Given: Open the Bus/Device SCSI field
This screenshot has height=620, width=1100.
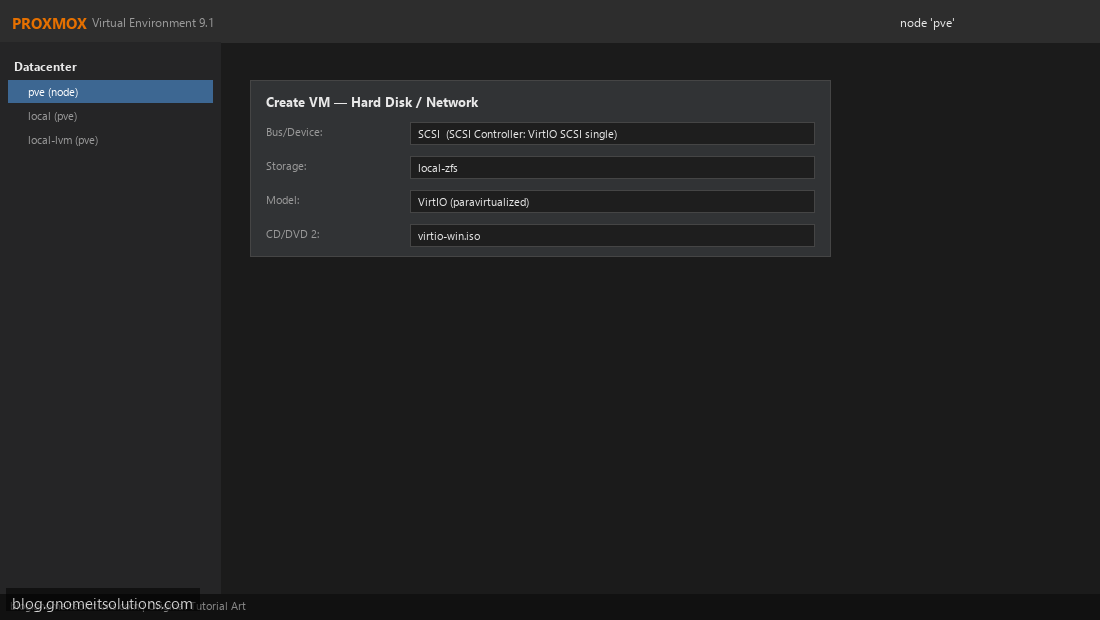Looking at the screenshot, I should (612, 133).
